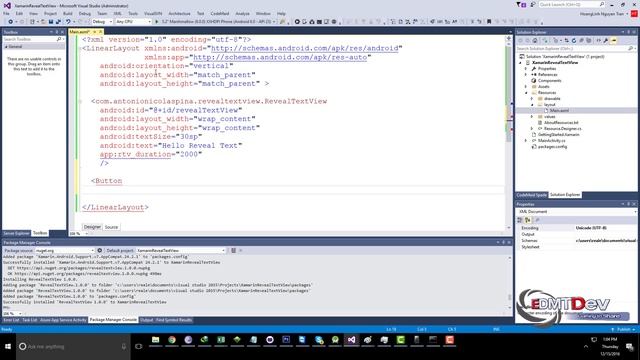Image resolution: width=640 pixels, height=360 pixels.
Task: Expand the References node
Action: click(526, 75)
